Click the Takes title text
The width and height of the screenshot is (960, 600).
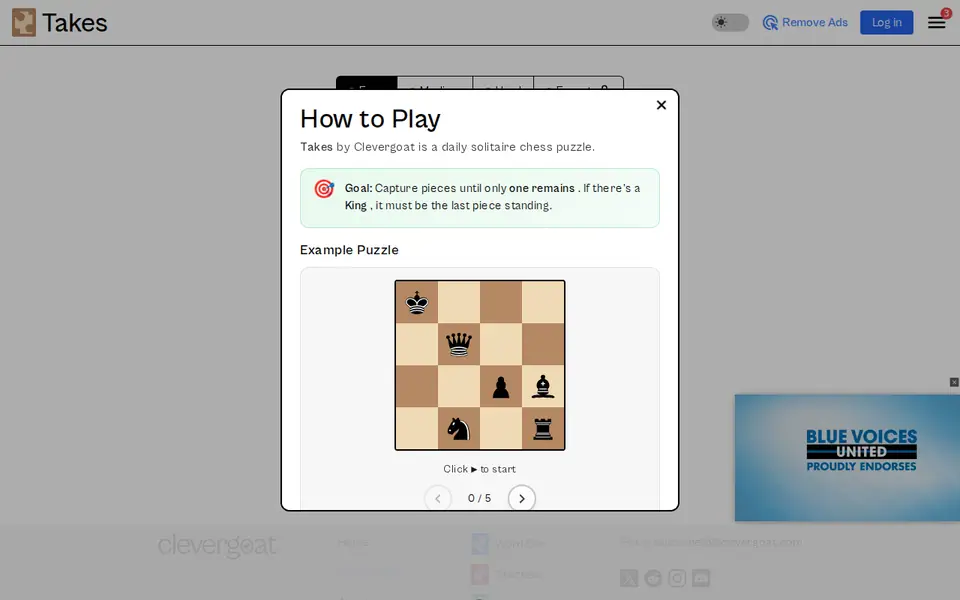click(75, 23)
